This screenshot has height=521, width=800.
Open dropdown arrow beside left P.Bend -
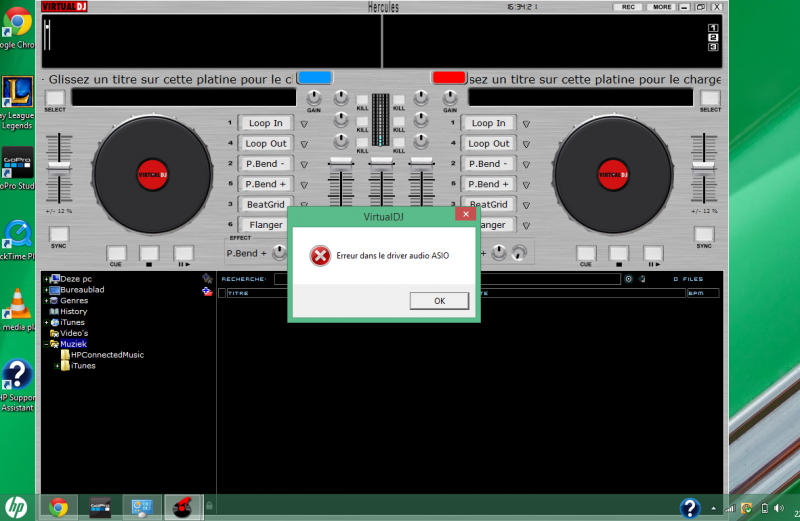click(304, 165)
